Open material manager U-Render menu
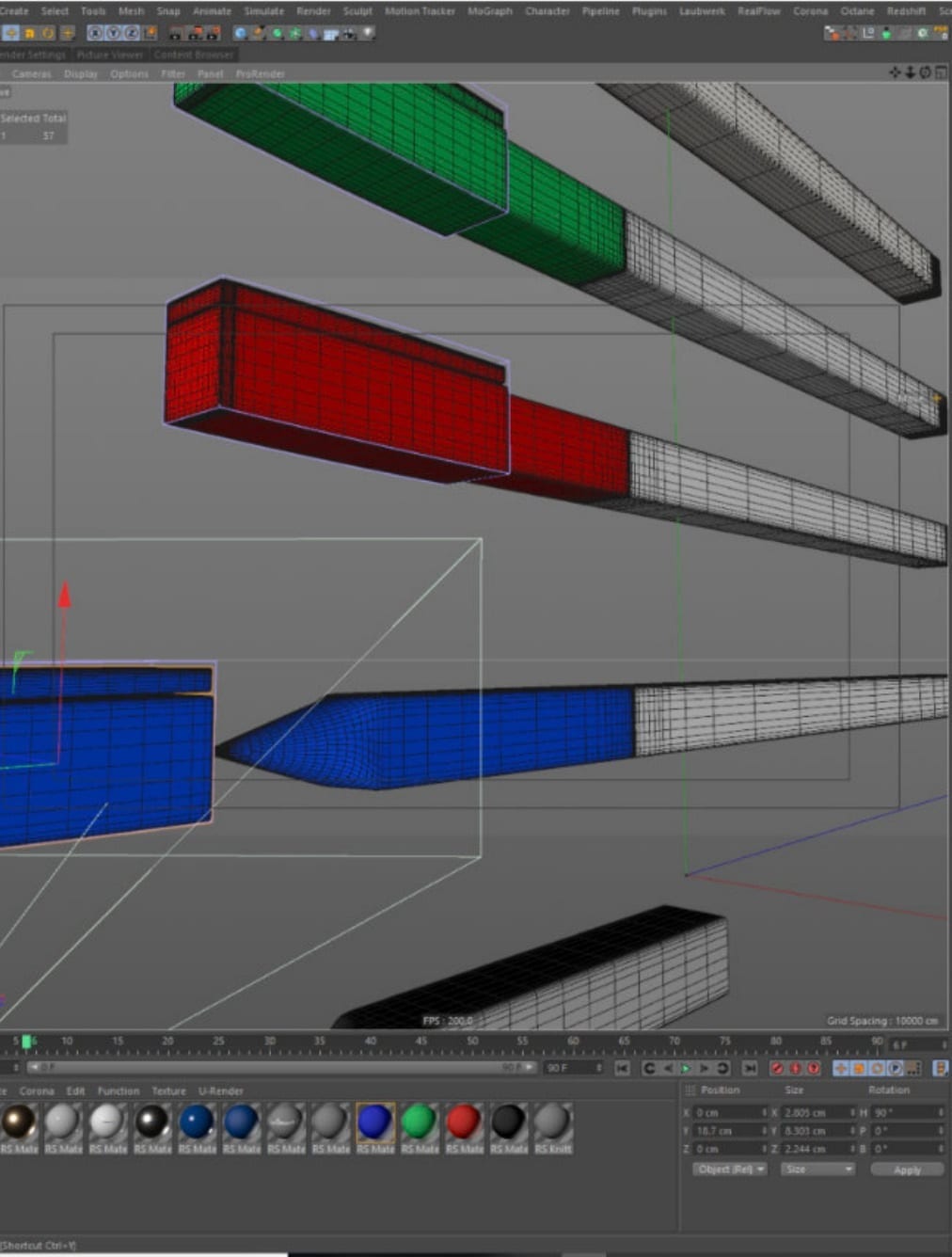The image size is (952, 1257). point(221,1091)
